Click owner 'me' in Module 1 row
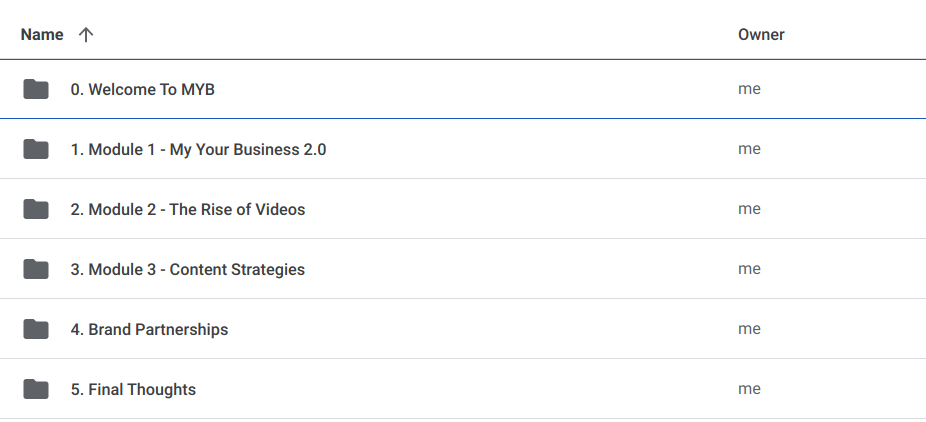This screenshot has width=926, height=422. 749,149
